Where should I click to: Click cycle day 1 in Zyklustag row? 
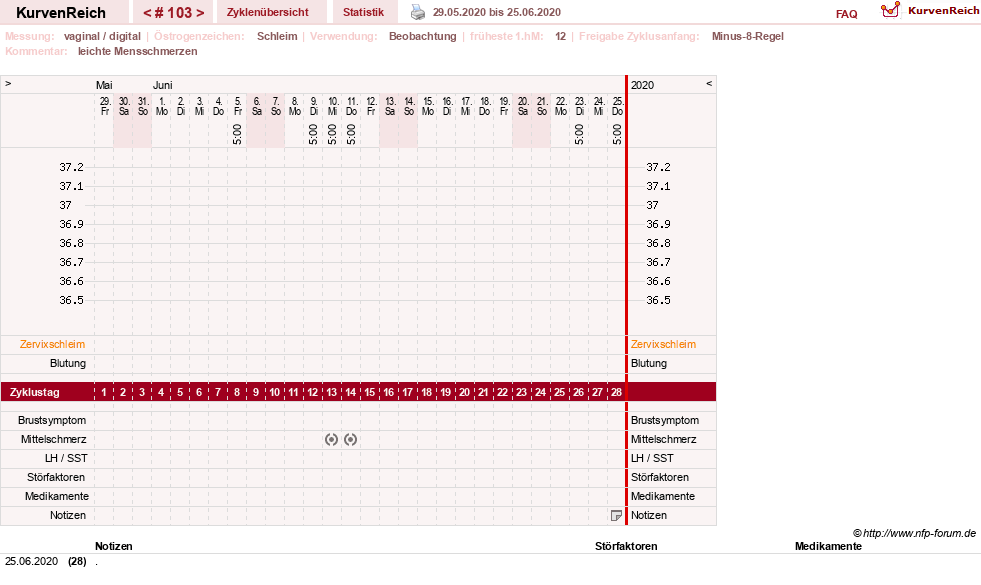pos(104,392)
